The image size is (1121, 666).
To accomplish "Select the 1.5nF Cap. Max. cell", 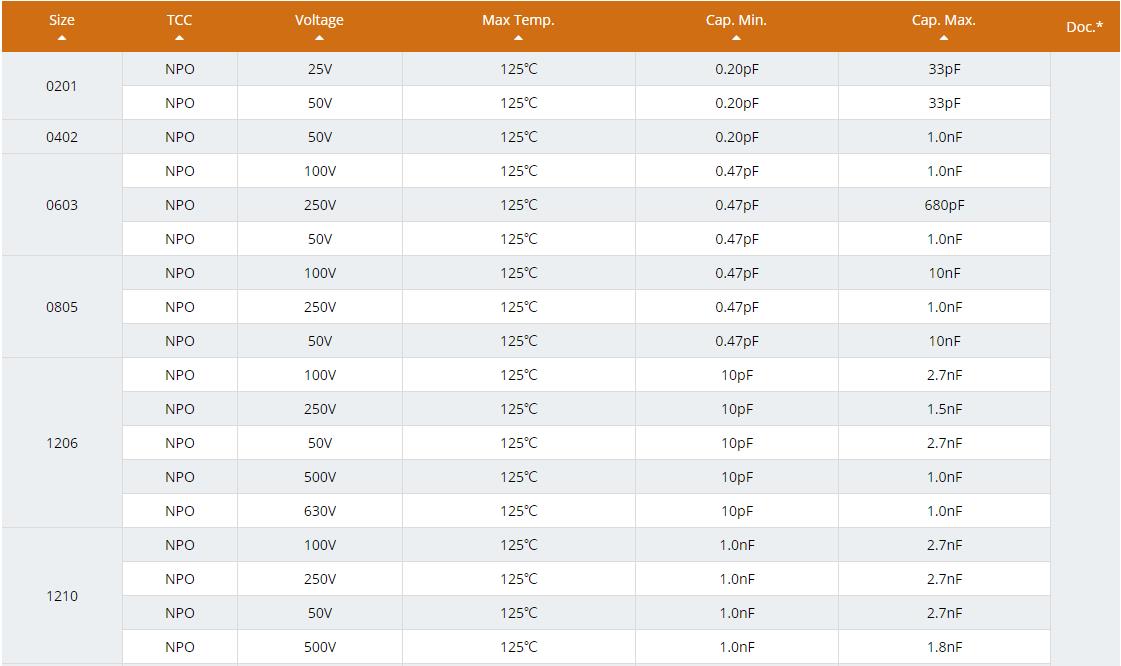I will tap(944, 409).
